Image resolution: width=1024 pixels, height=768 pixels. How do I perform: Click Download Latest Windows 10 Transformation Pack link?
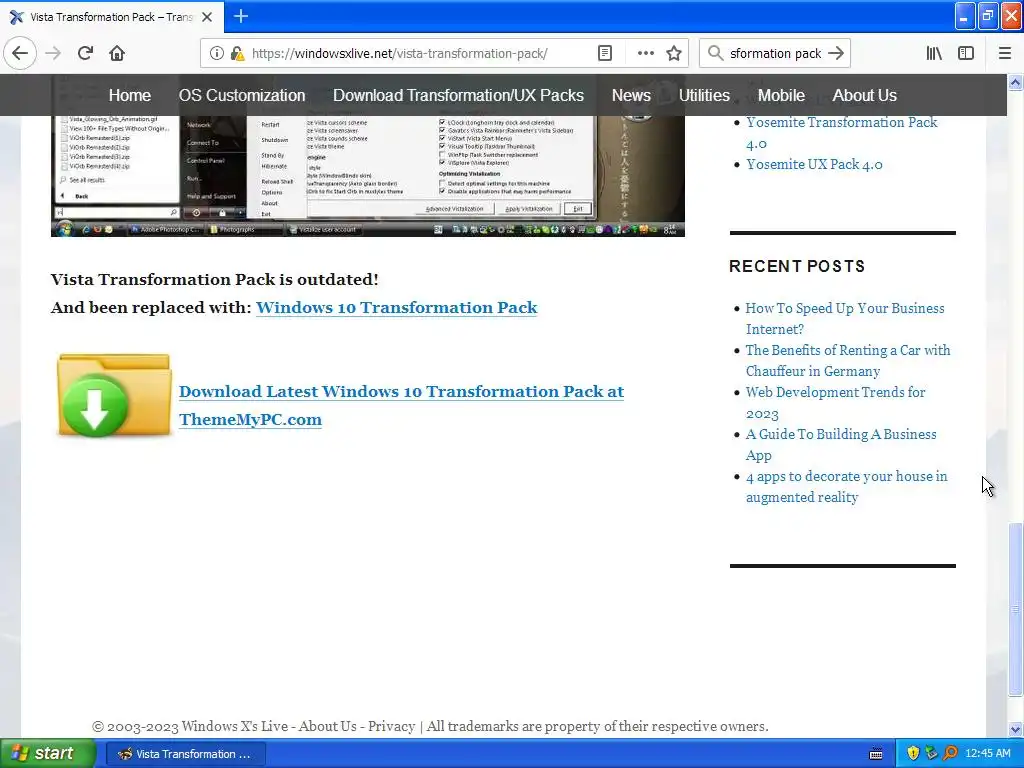[x=401, y=405]
